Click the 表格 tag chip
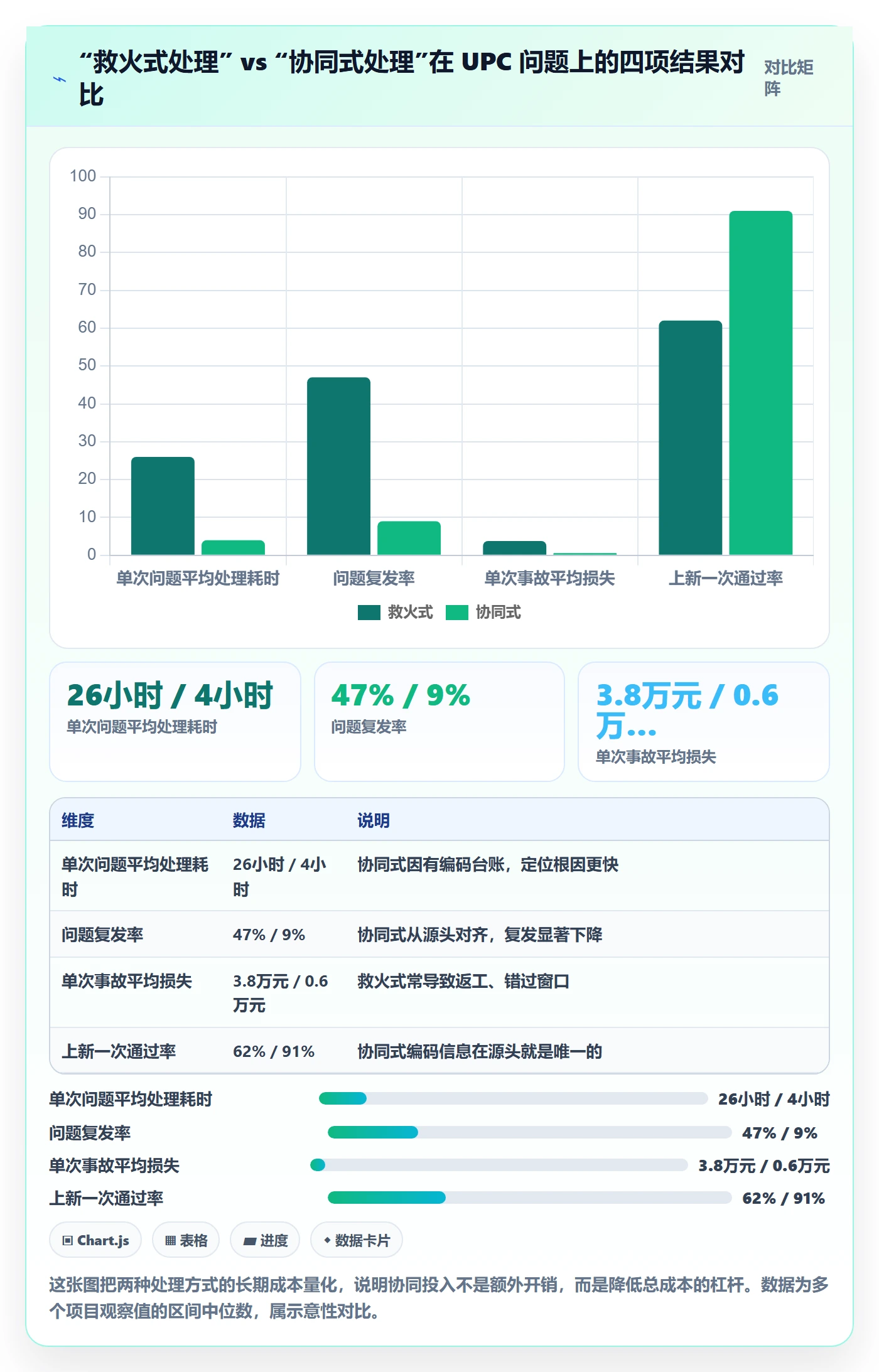 click(186, 1240)
